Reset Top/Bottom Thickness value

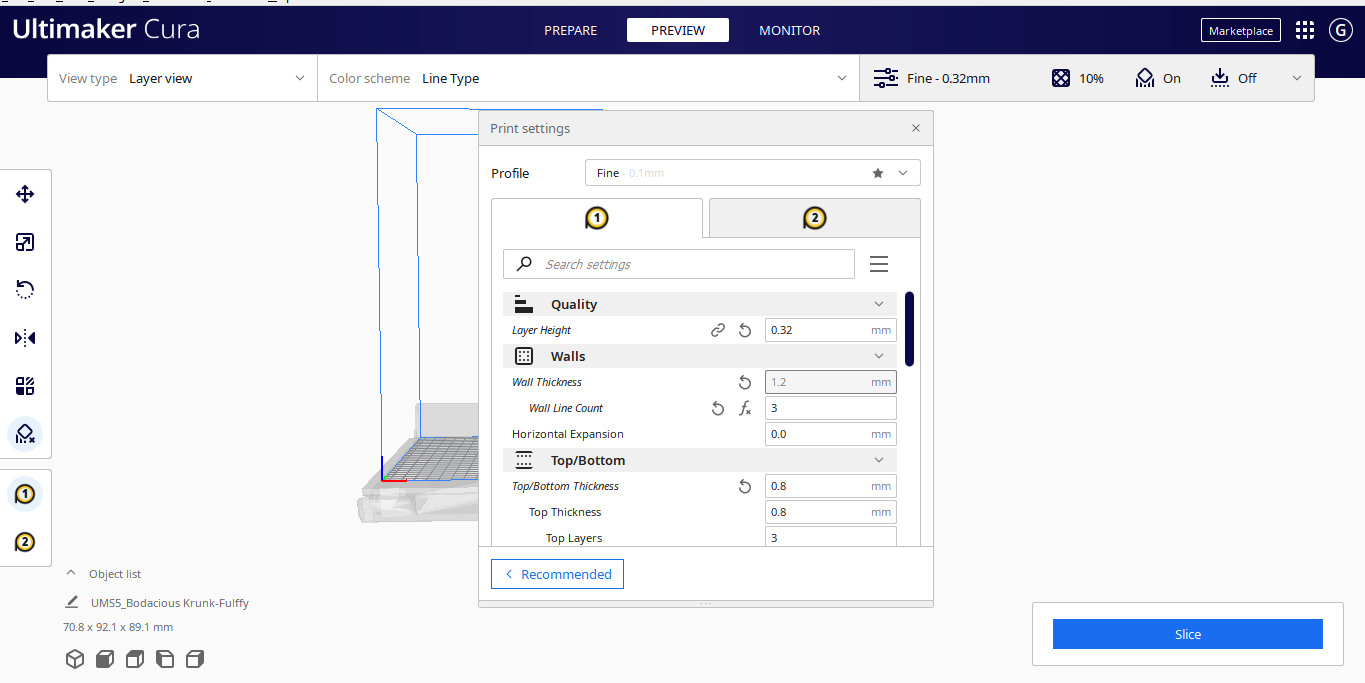click(x=745, y=486)
